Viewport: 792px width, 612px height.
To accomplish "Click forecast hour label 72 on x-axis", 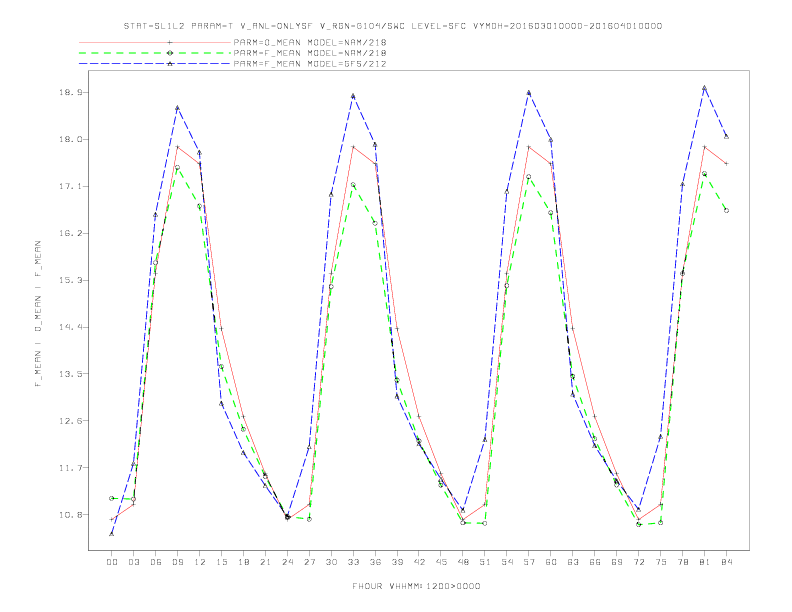I will [638, 562].
